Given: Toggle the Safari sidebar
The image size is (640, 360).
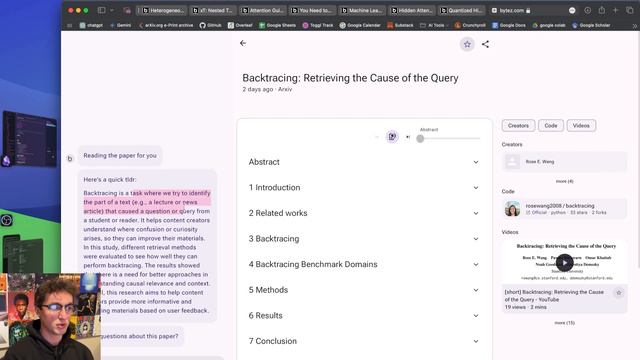Looking at the screenshot, I should coord(101,10).
